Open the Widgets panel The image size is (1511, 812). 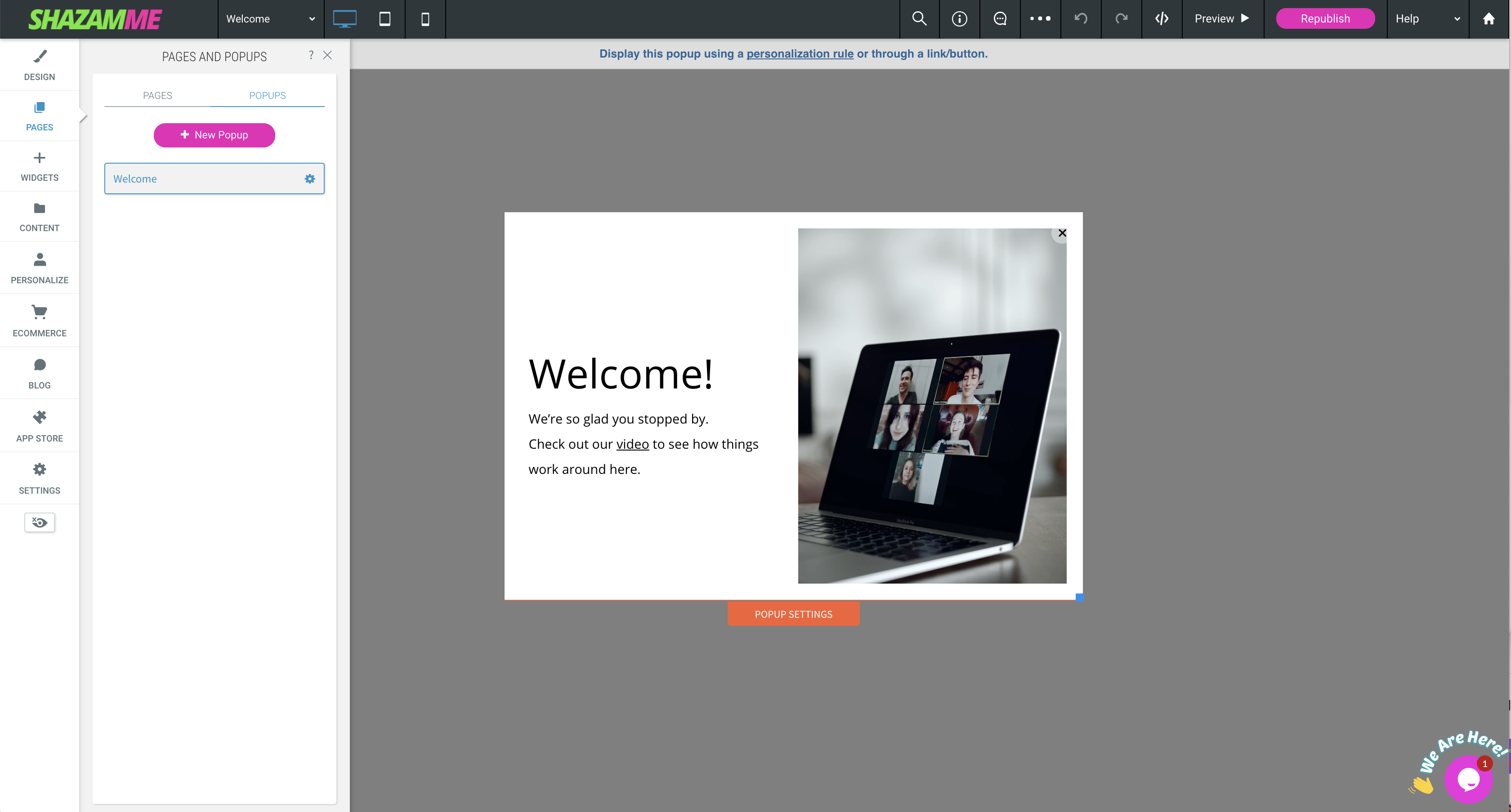39,166
